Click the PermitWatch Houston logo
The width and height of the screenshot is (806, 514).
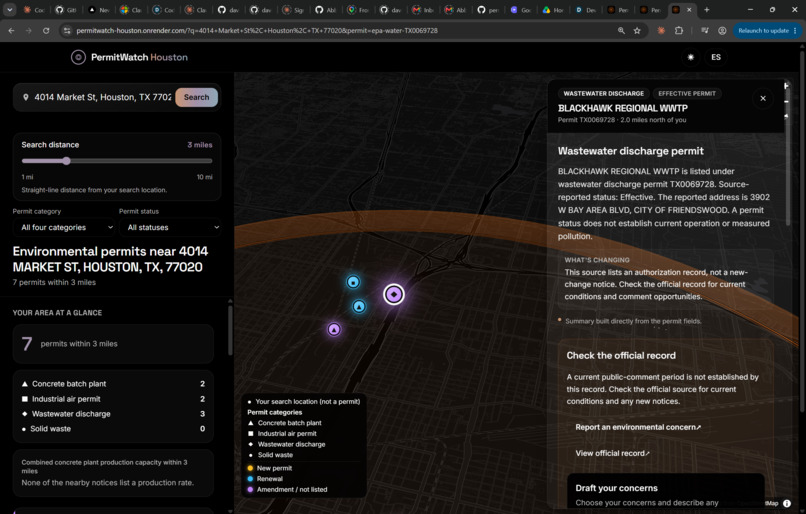[x=129, y=57]
